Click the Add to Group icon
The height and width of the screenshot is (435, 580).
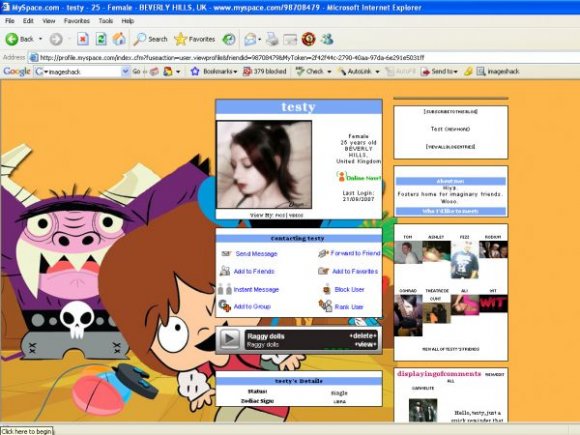click(x=225, y=306)
